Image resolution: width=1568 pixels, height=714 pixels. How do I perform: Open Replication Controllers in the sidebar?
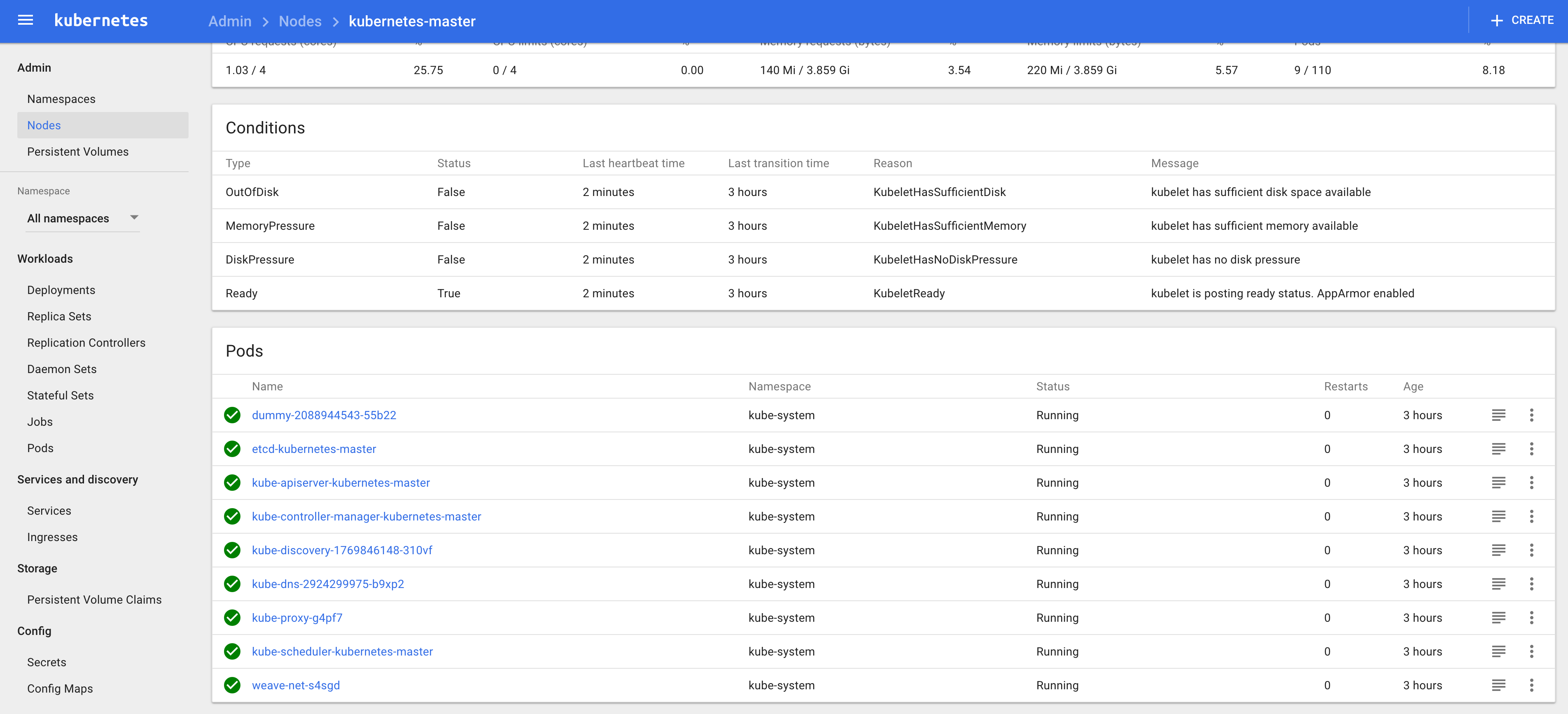[x=86, y=343]
